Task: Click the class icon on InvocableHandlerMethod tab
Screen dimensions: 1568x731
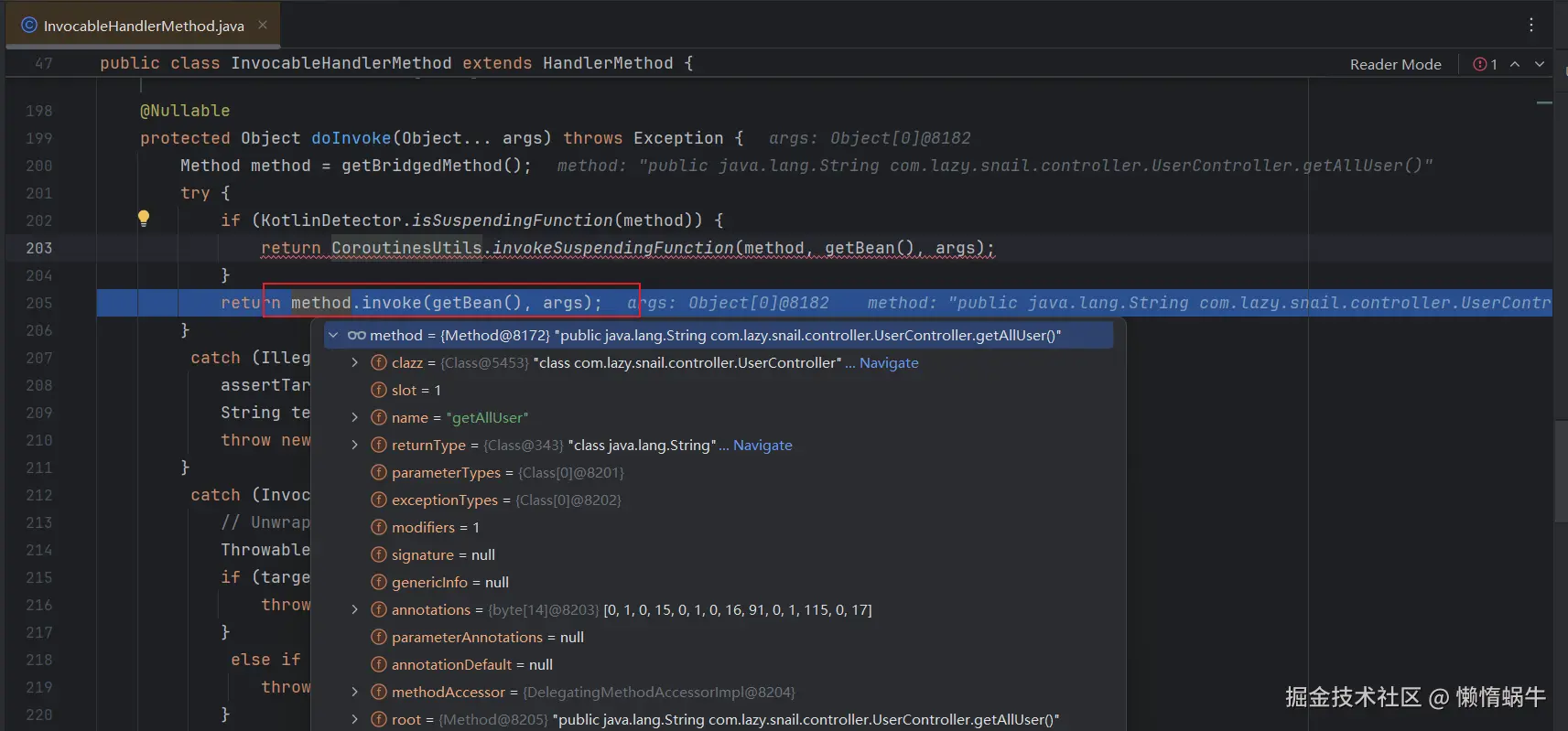Action: pyautogui.click(x=29, y=26)
